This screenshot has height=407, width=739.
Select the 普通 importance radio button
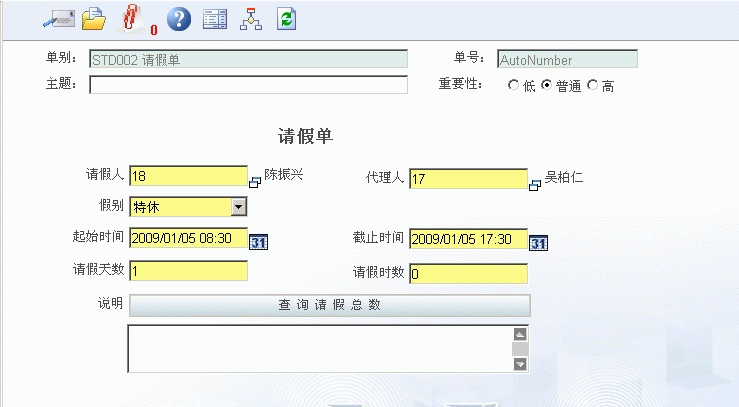(x=546, y=86)
